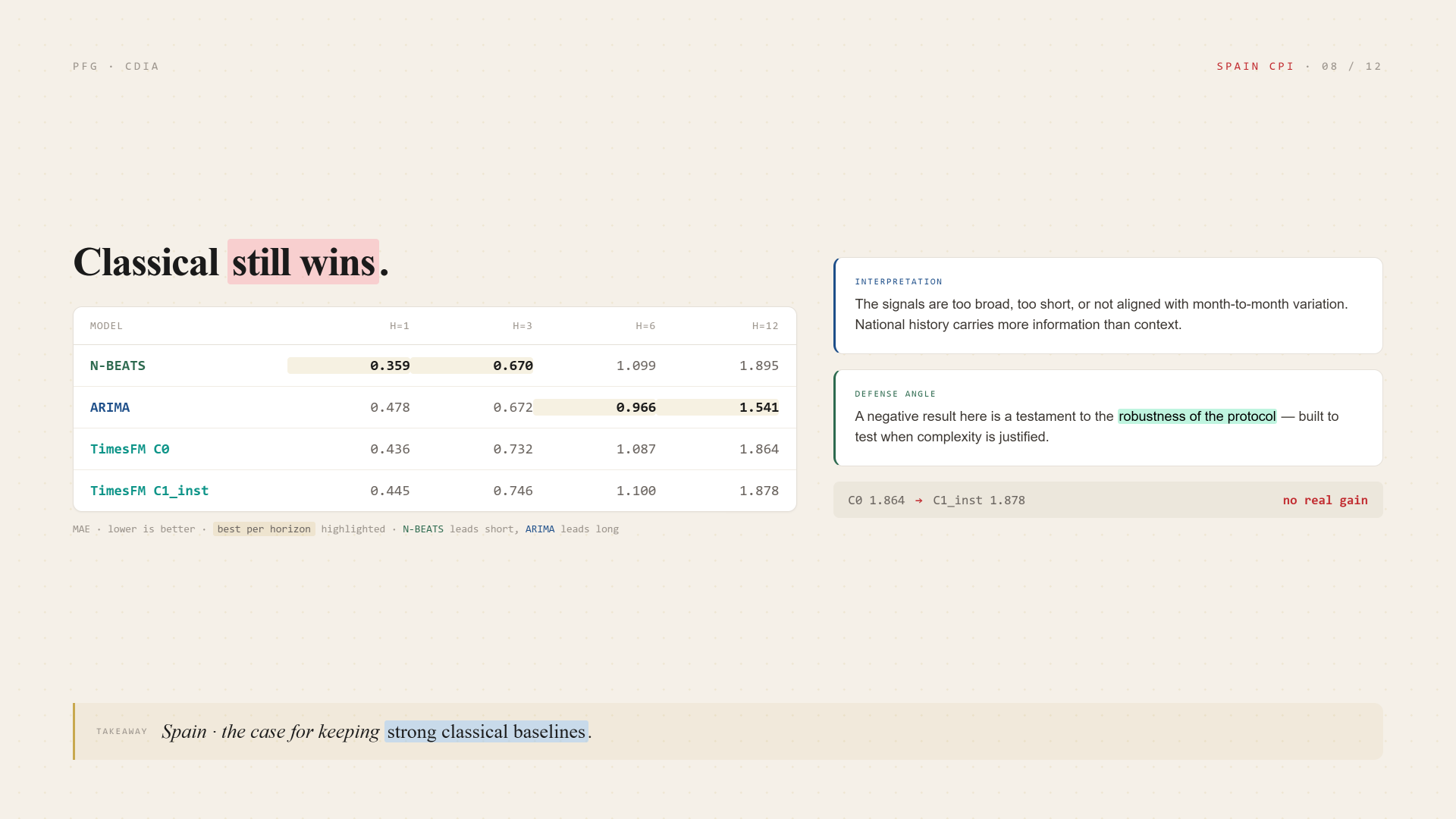This screenshot has width=1456, height=819.
Task: Click N-BEATS H=1 value 0.359
Action: [390, 366]
